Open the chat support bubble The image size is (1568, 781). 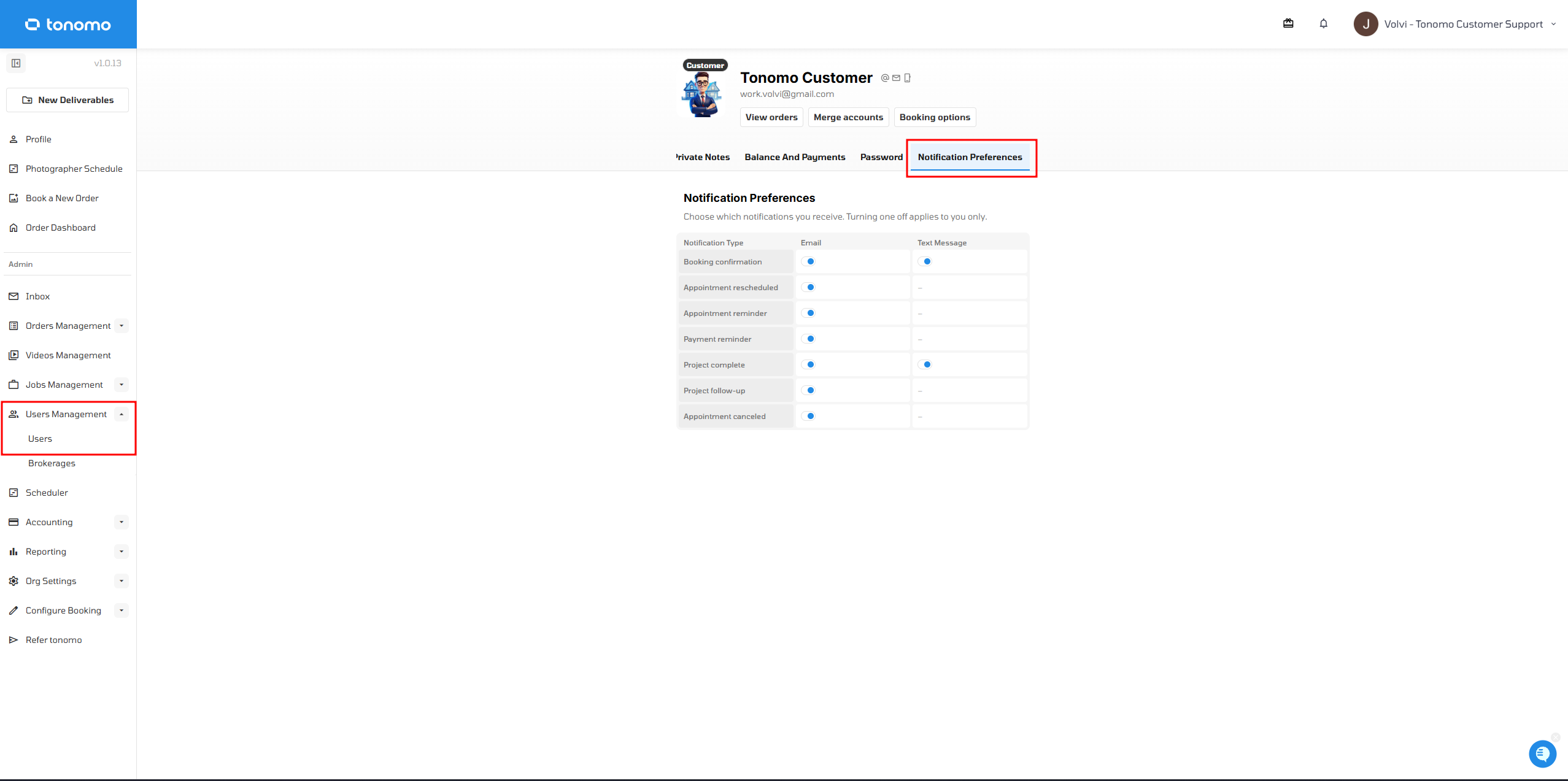1542,754
